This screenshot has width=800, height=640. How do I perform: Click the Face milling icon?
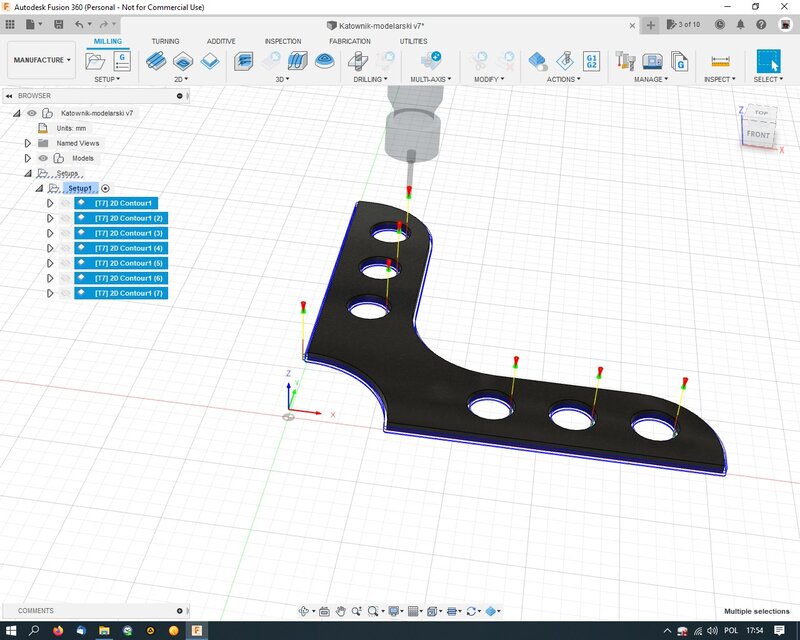[x=210, y=61]
